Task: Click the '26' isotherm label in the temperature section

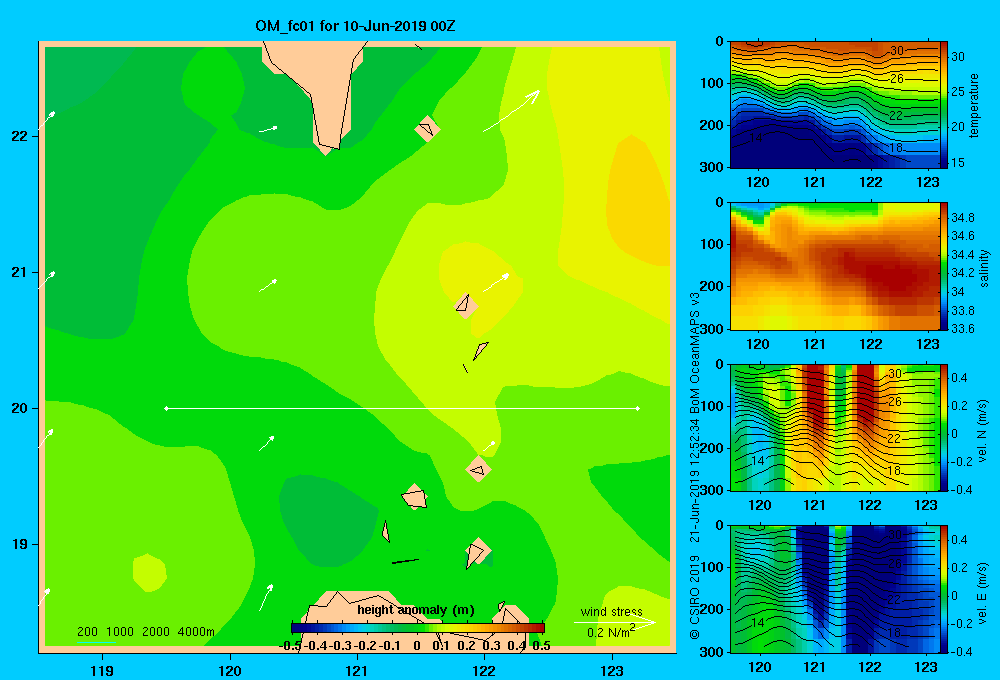Action: click(x=897, y=79)
